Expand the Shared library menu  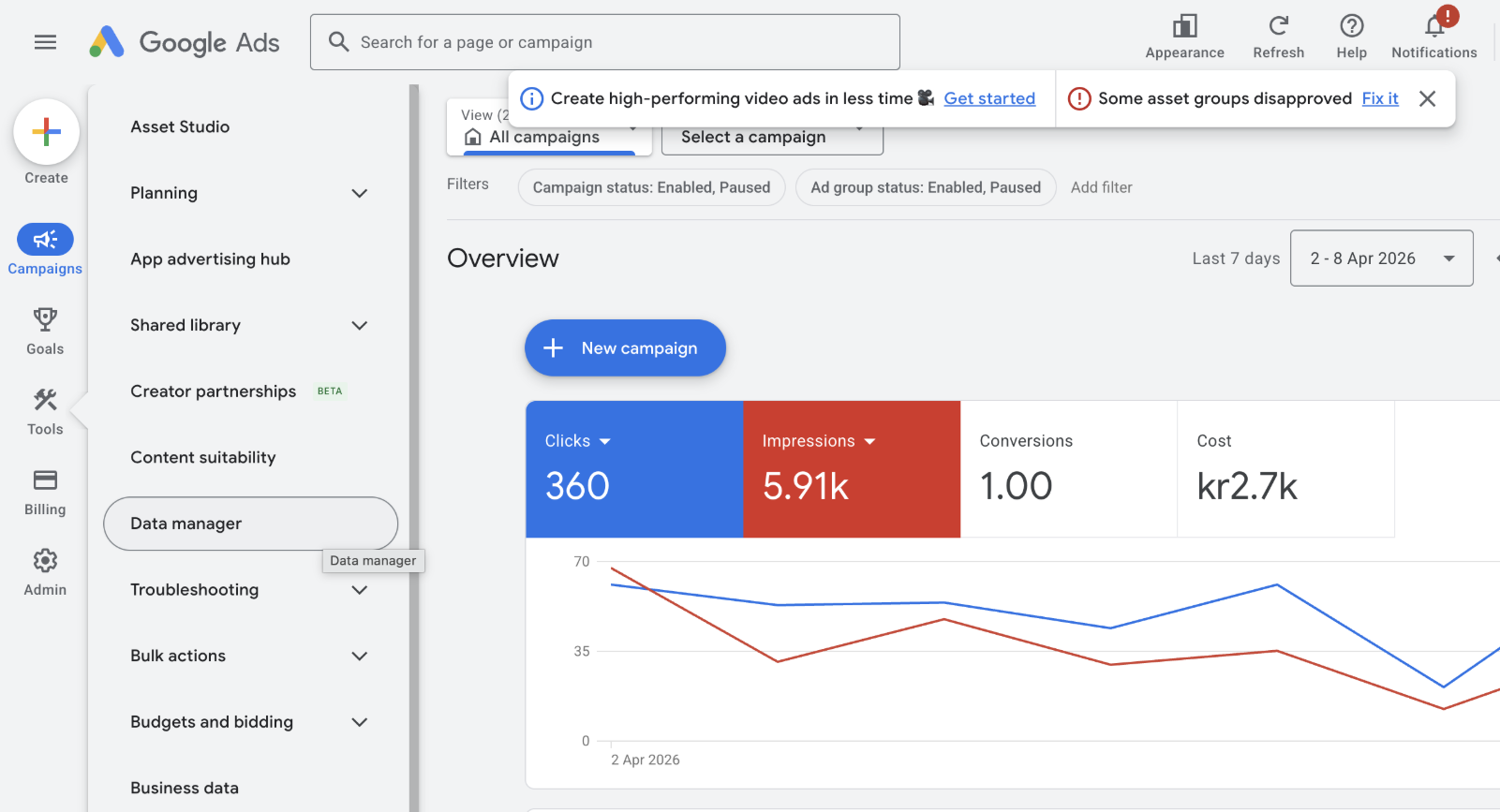point(359,325)
